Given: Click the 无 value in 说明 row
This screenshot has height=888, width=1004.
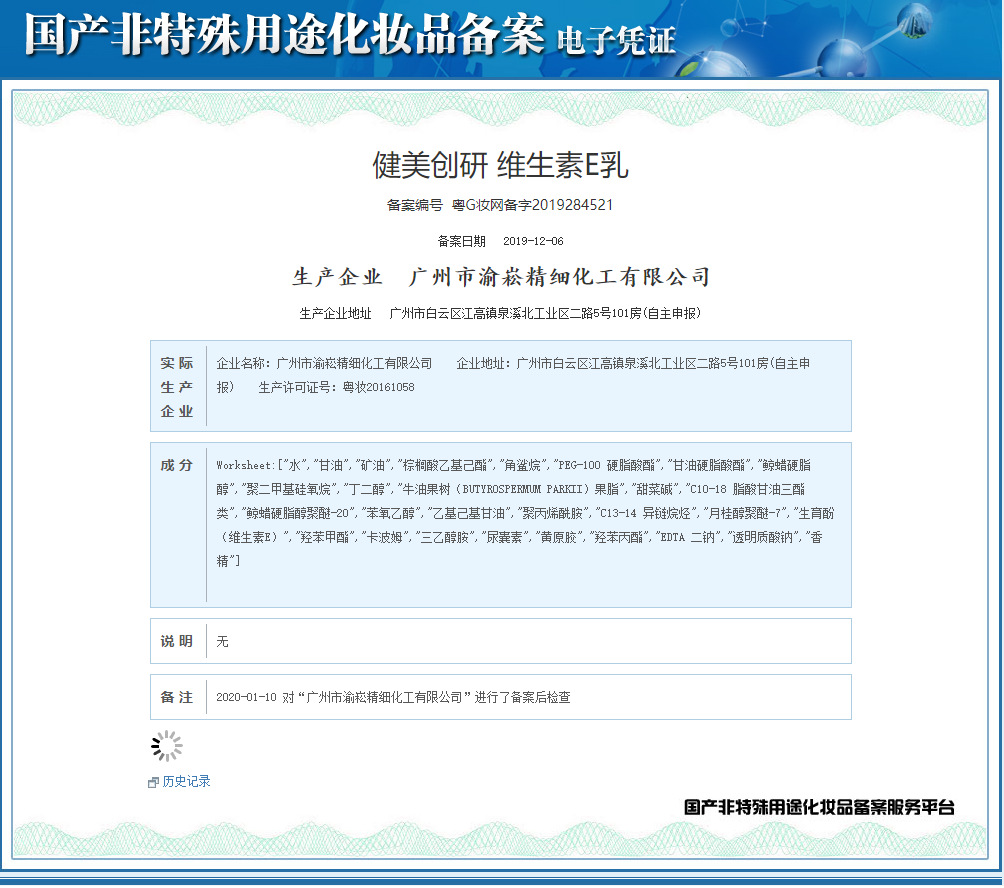Looking at the screenshot, I should (222, 642).
